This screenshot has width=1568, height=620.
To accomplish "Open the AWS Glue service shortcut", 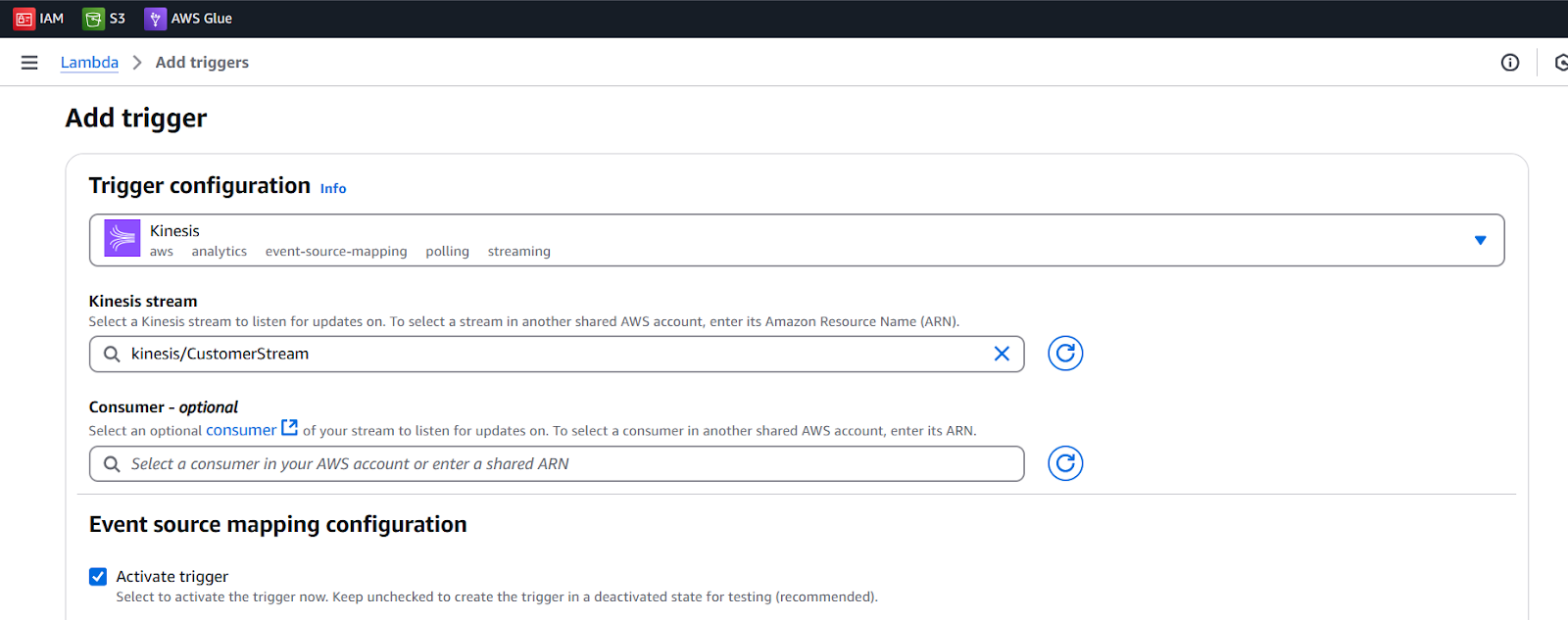I will [188, 19].
